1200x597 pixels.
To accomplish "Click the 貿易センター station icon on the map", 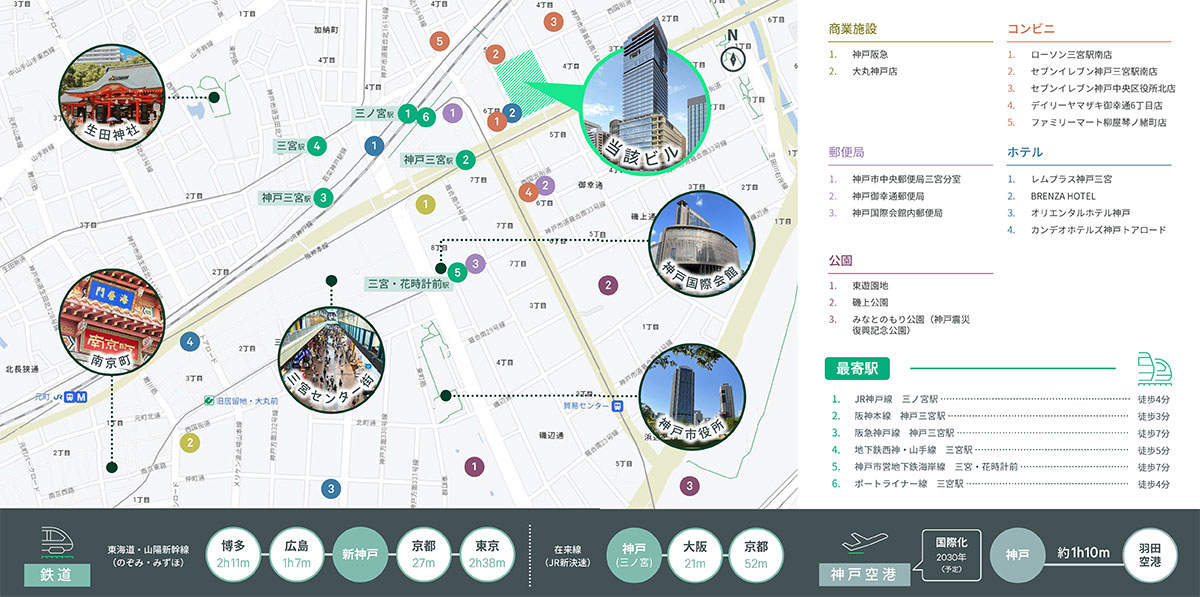I will click(x=619, y=407).
